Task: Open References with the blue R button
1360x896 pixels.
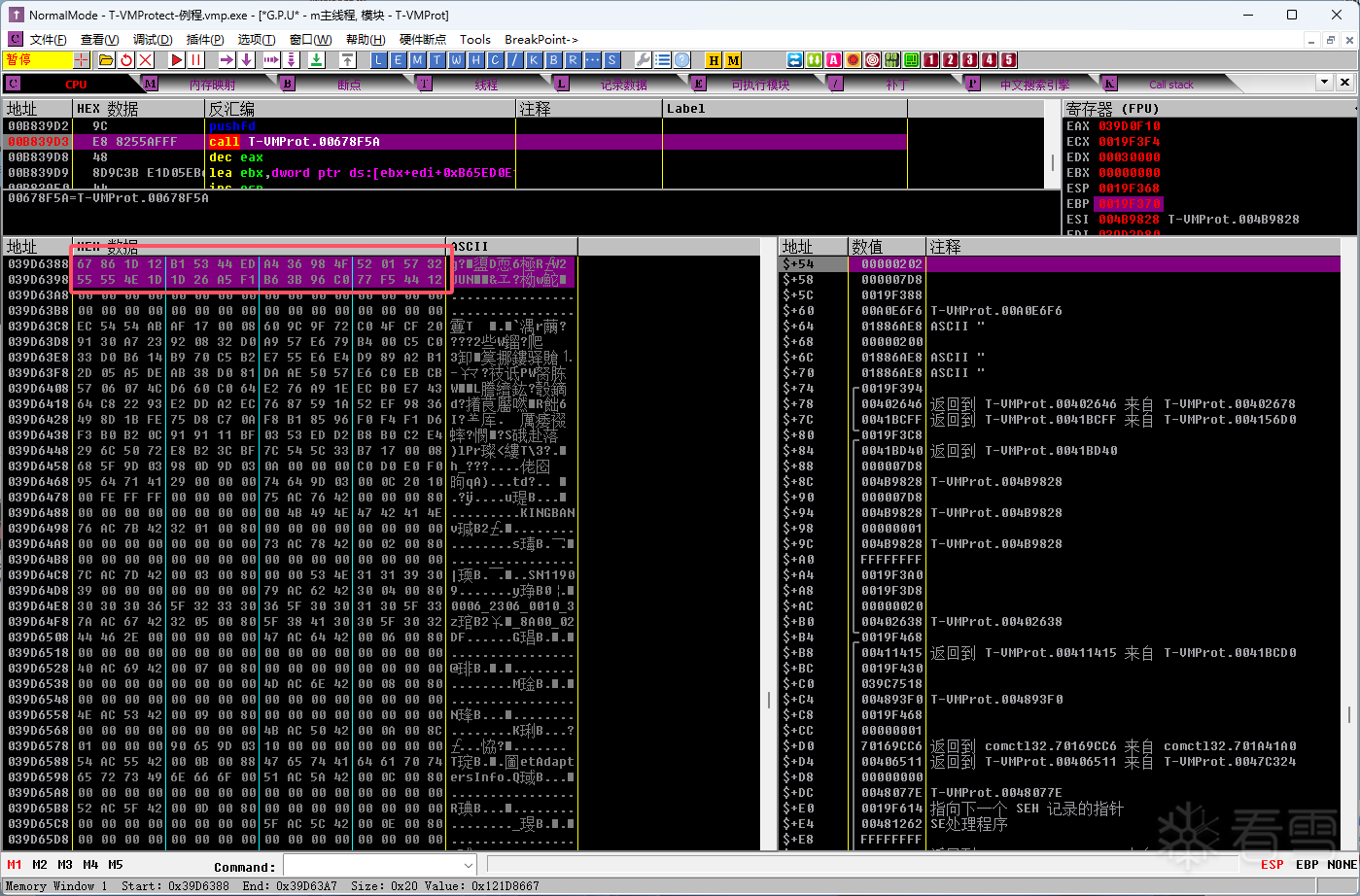Action: [x=573, y=60]
